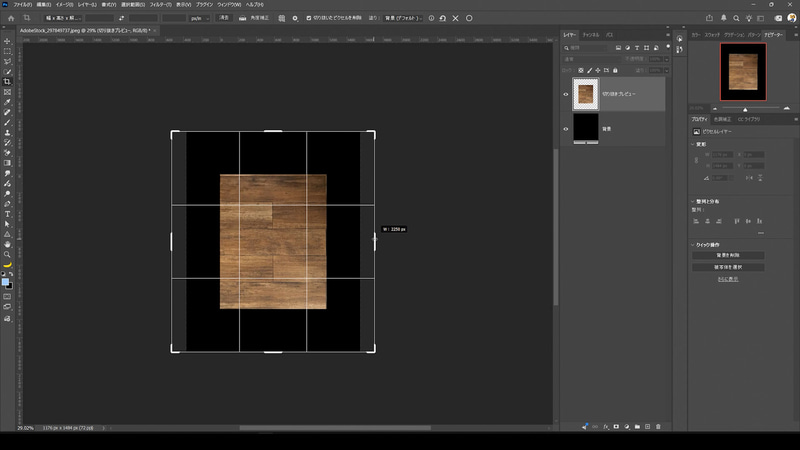The image size is (800, 450).
Task: Select the Hand tool in the toolbar
Action: click(7, 244)
